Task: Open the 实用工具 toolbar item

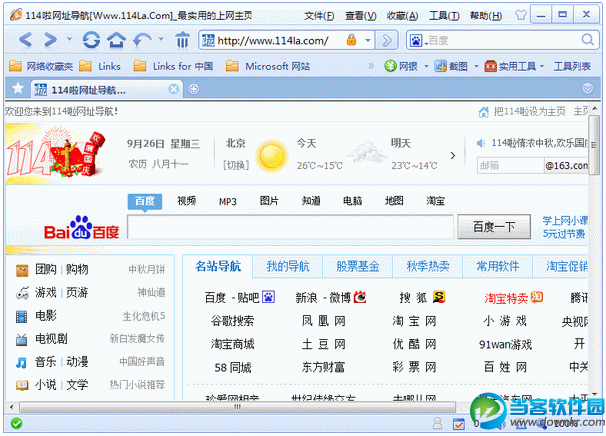Action: tap(511, 66)
